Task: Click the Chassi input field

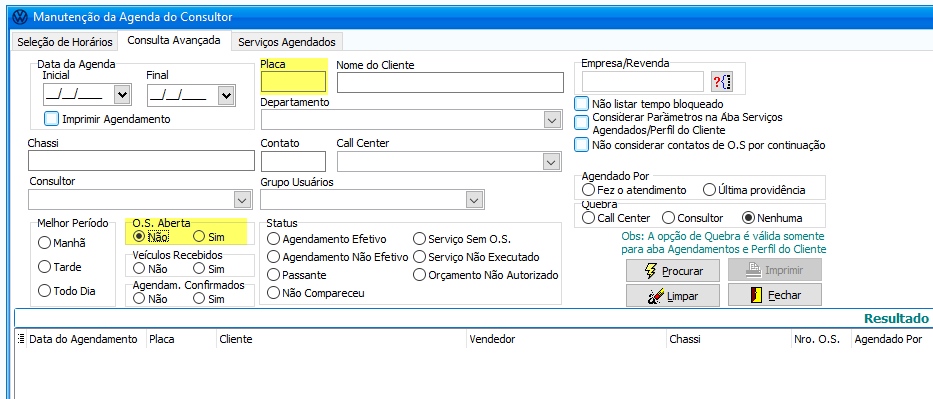Action: pyautogui.click(x=141, y=161)
